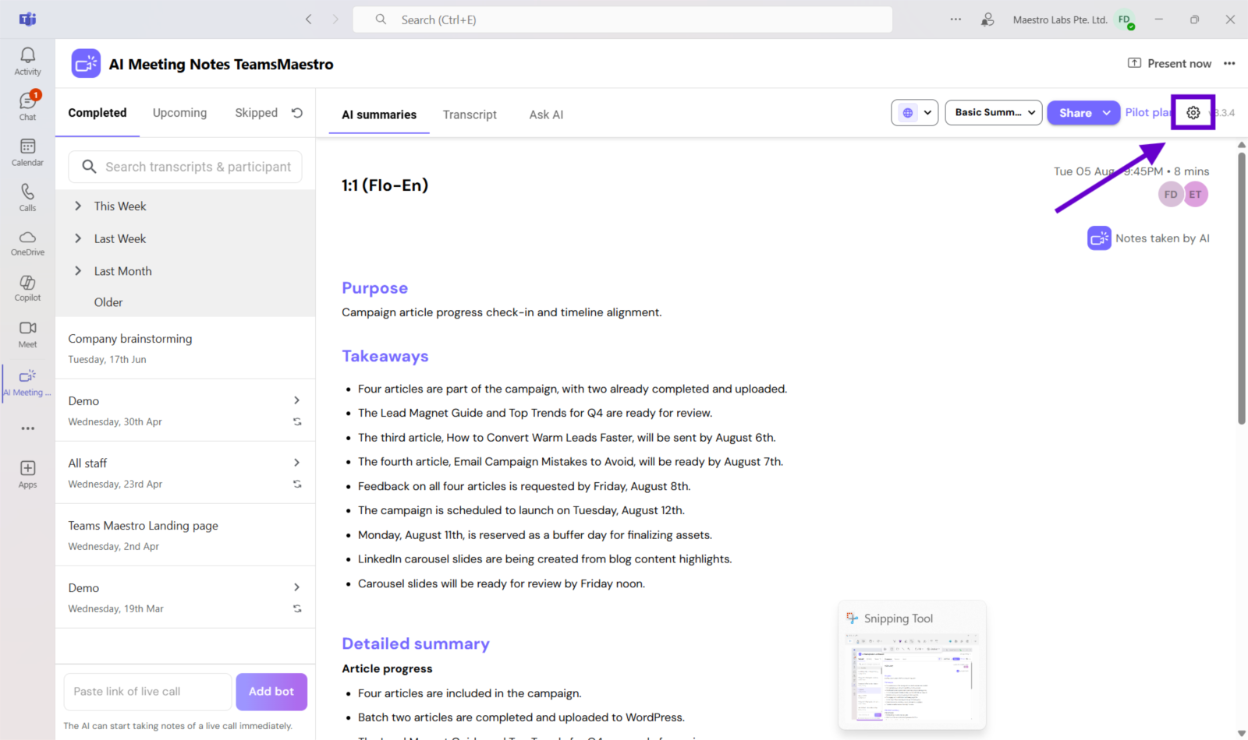The width and height of the screenshot is (1248, 740).
Task: Select the AI summaries tab
Action: [x=379, y=114]
